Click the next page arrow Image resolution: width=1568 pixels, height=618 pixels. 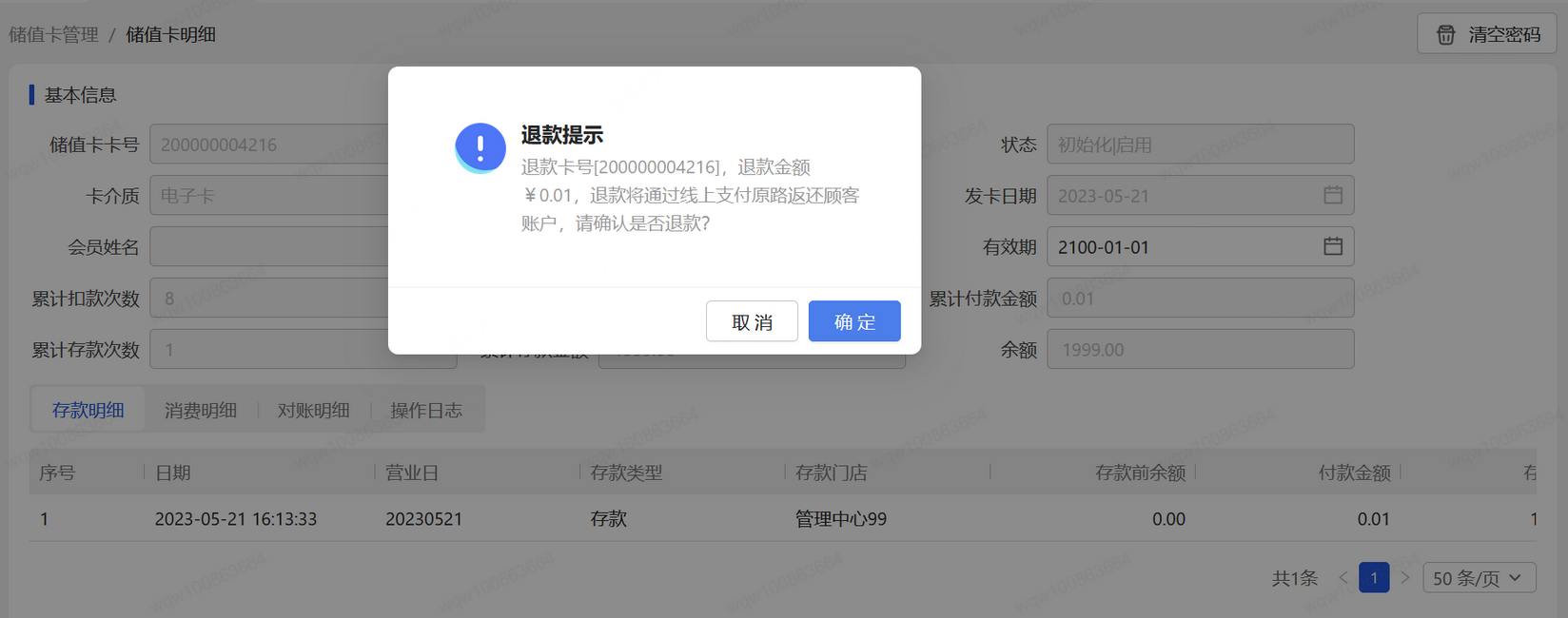pyautogui.click(x=1405, y=578)
